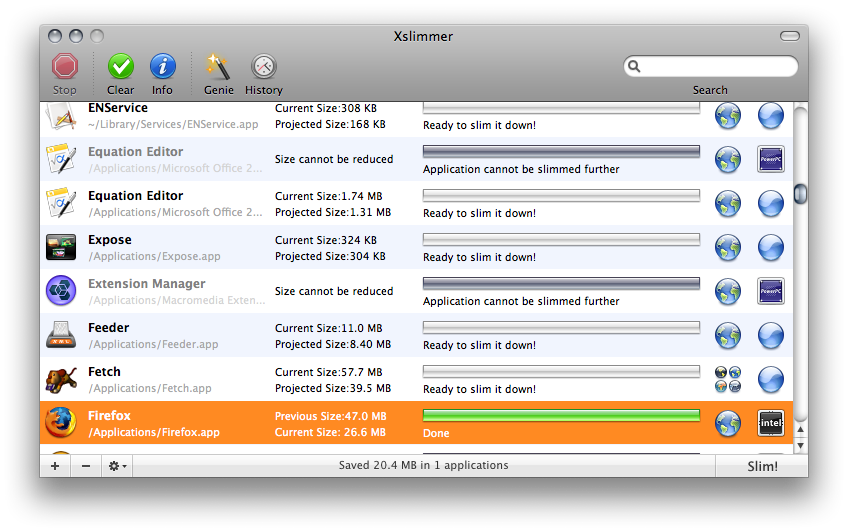Open the gear action menu dropdown
The image size is (848, 532).
click(x=117, y=466)
